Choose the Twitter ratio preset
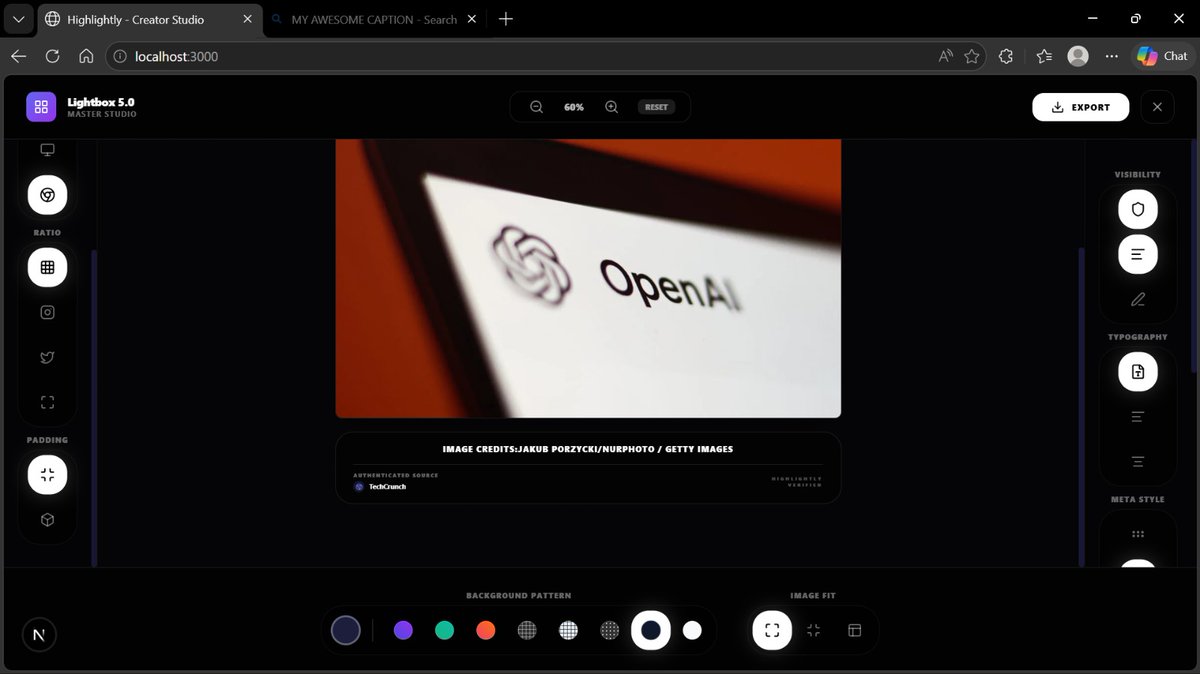The width and height of the screenshot is (1200, 674). pyautogui.click(x=47, y=357)
